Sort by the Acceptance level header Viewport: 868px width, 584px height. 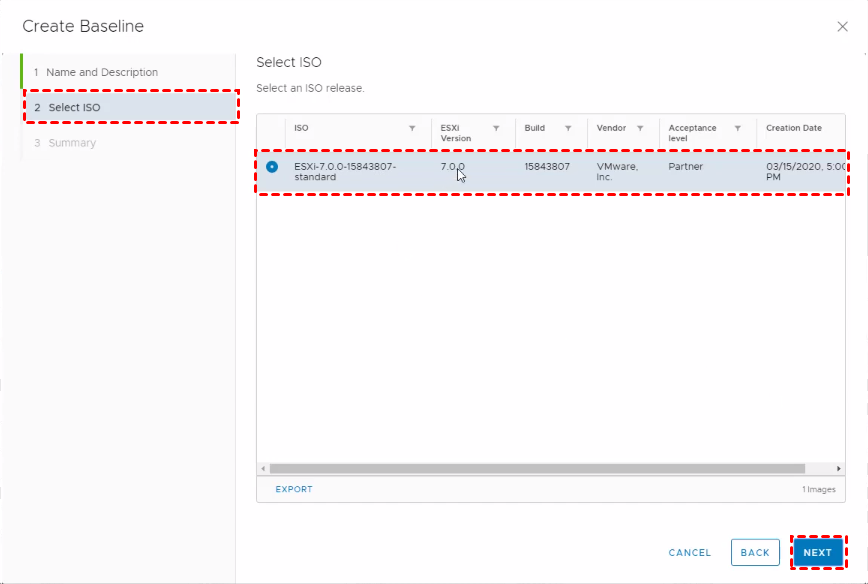coord(692,133)
